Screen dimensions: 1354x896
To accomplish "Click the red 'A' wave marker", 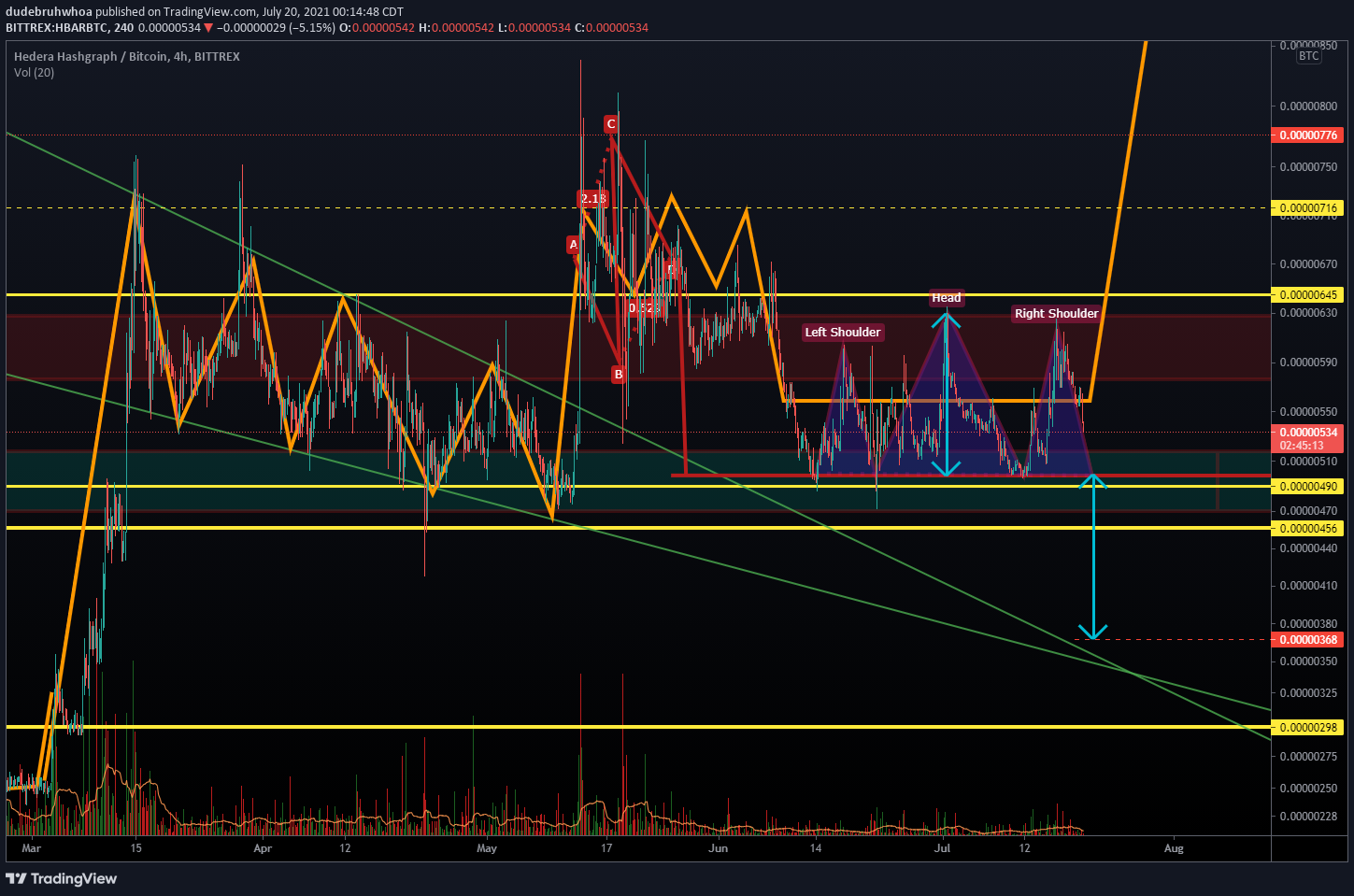I will [x=574, y=245].
